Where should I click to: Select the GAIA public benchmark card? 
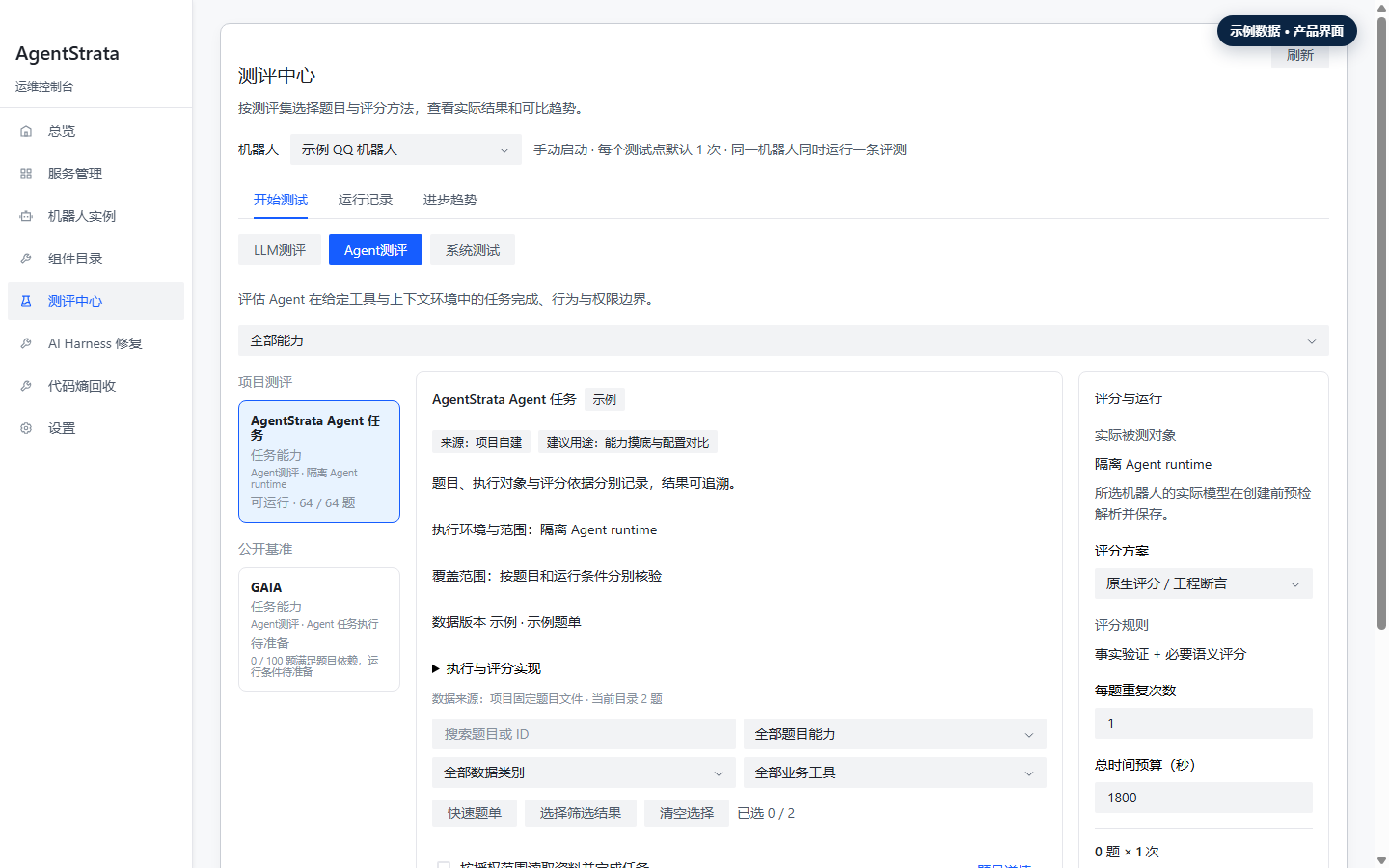point(319,629)
